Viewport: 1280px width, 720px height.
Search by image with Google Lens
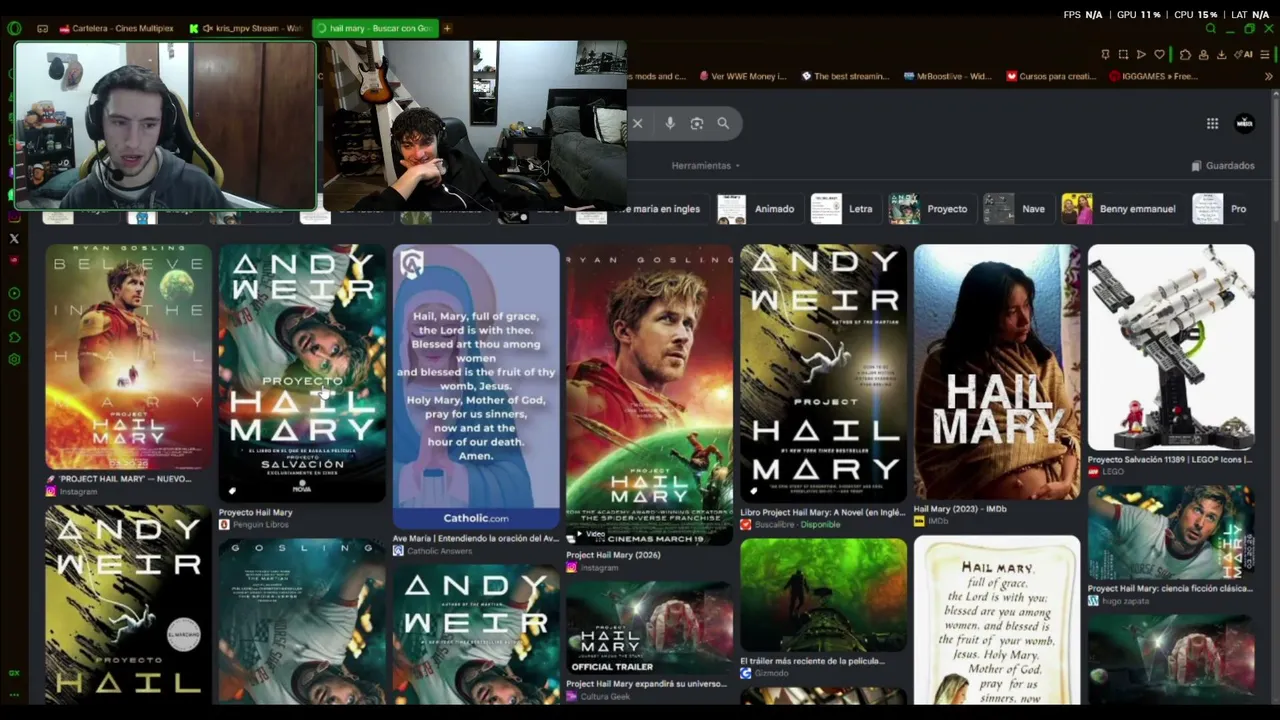click(x=697, y=123)
